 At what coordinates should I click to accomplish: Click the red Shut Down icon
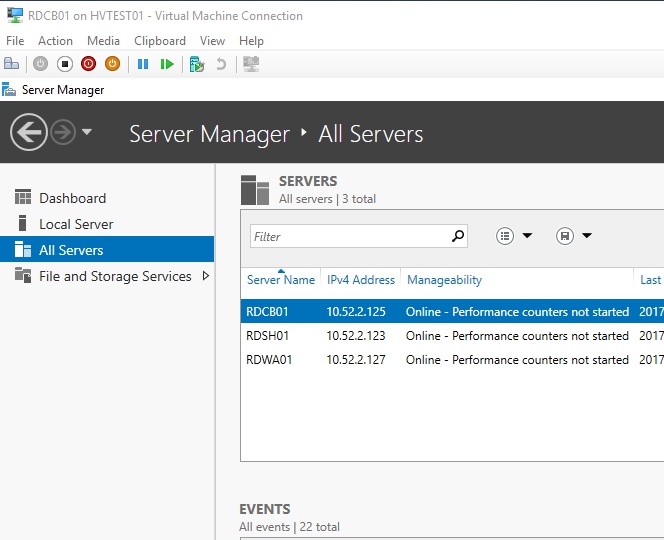tap(89, 64)
